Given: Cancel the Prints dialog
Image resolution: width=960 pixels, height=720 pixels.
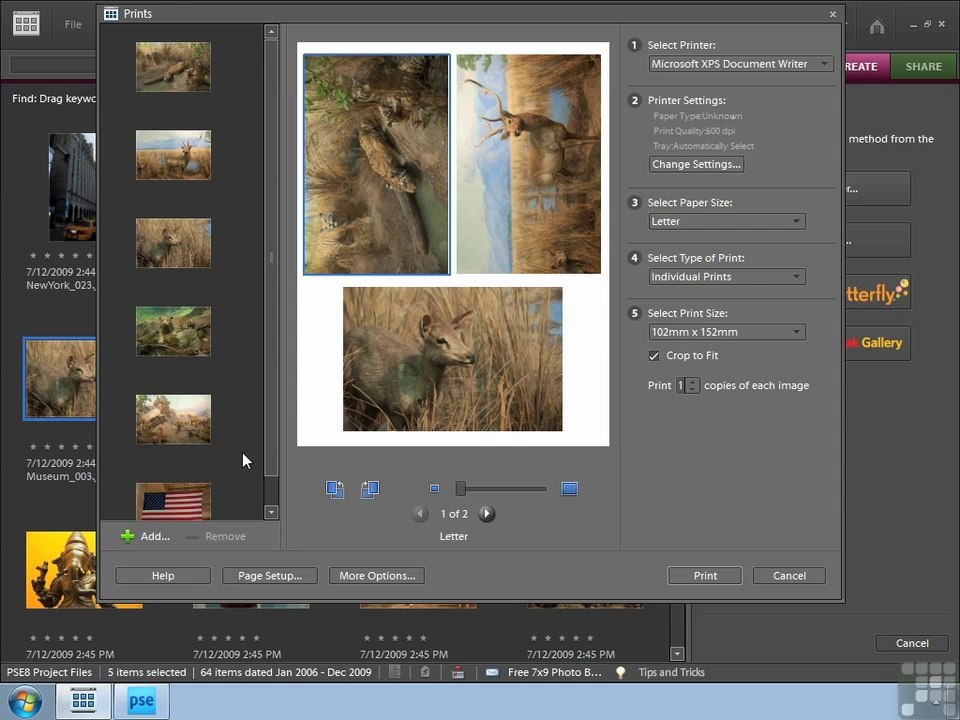Looking at the screenshot, I should 789,576.
